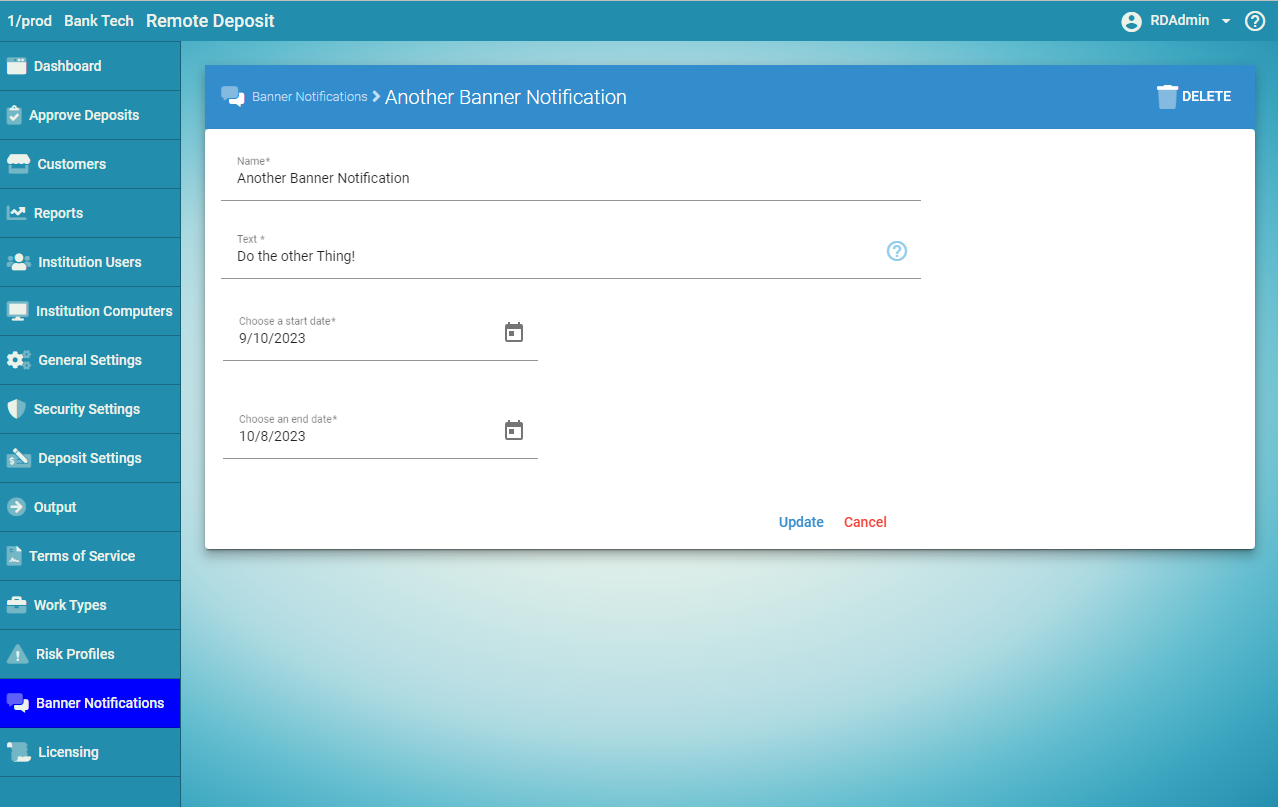This screenshot has width=1278, height=807.
Task: Click into the Name input field
Action: pyautogui.click(x=571, y=178)
